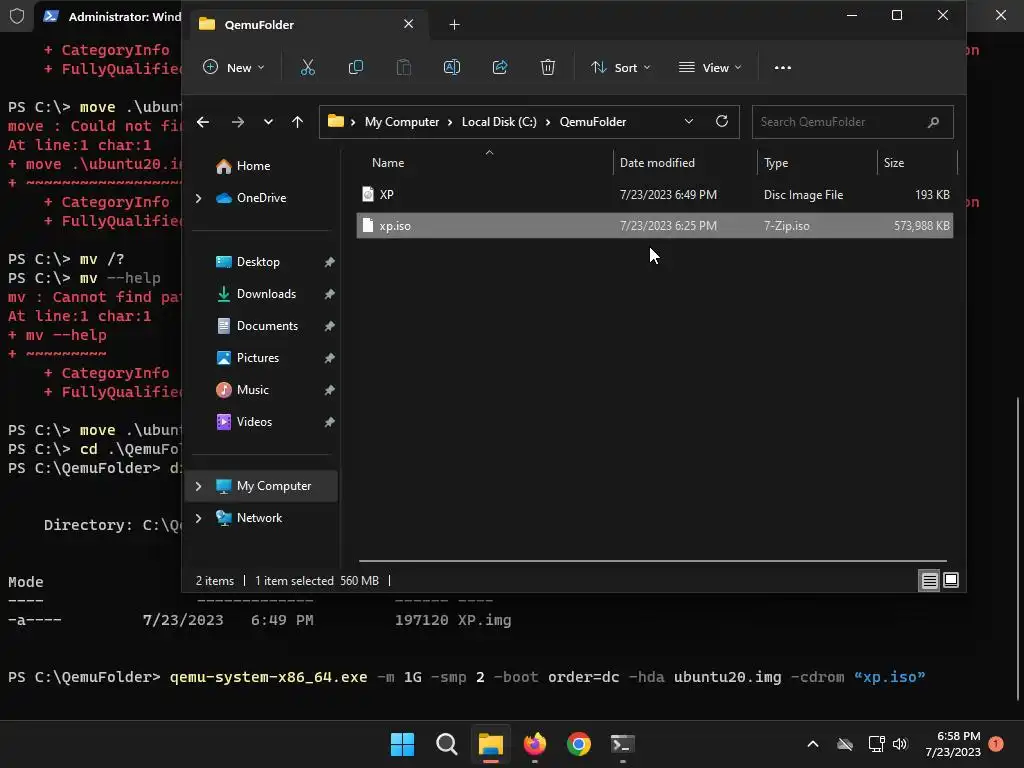The image size is (1024, 768).
Task: Click the network tray icon
Action: 876,744
